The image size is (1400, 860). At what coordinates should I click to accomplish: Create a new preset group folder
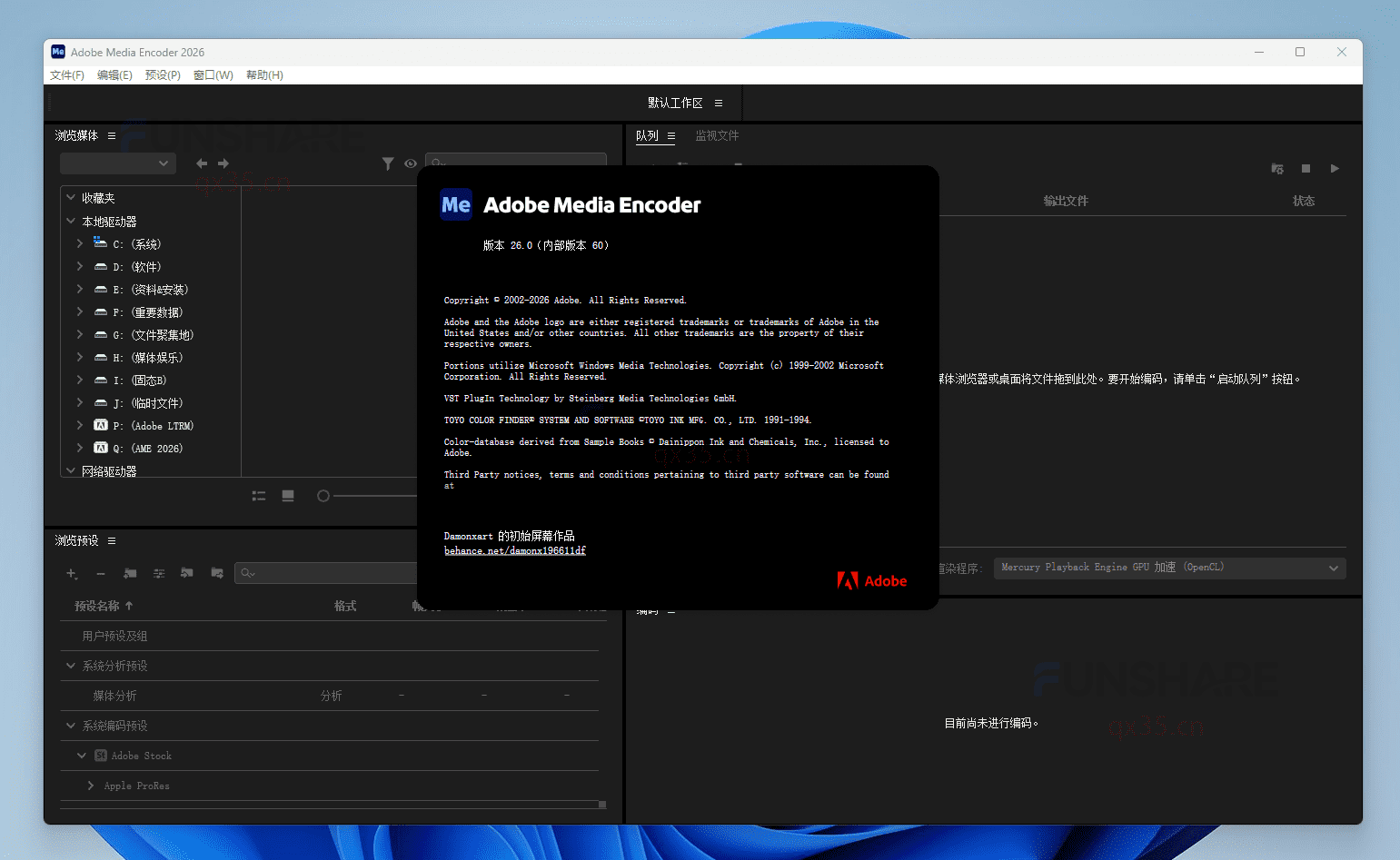click(130, 573)
